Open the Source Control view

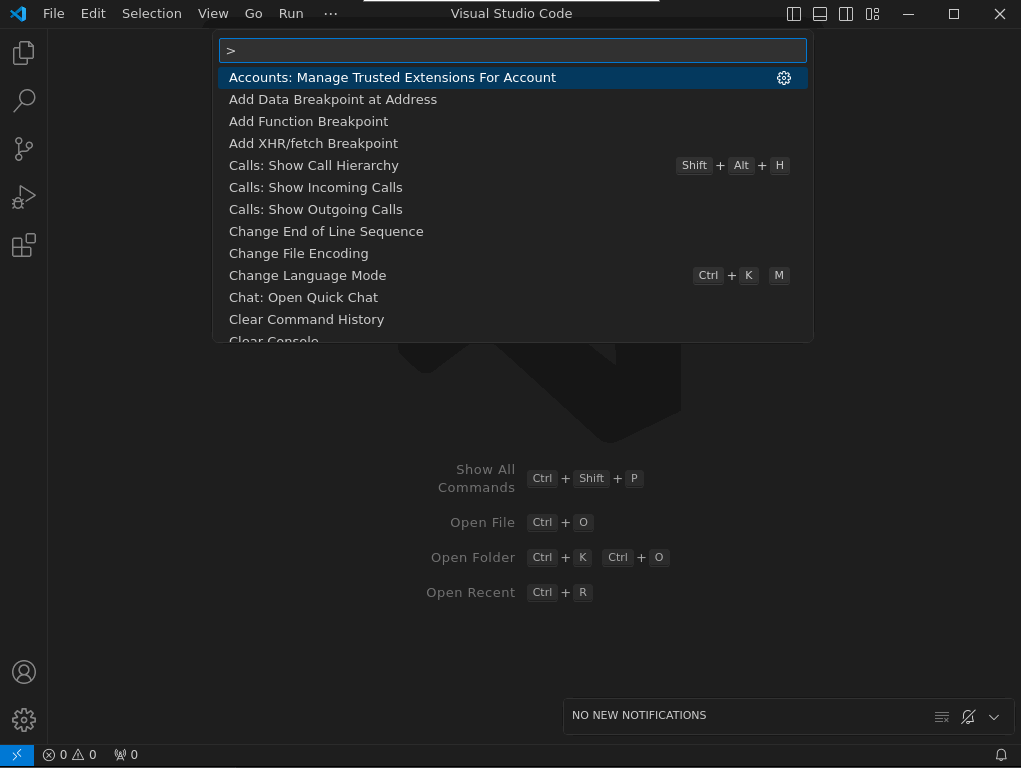(x=24, y=149)
